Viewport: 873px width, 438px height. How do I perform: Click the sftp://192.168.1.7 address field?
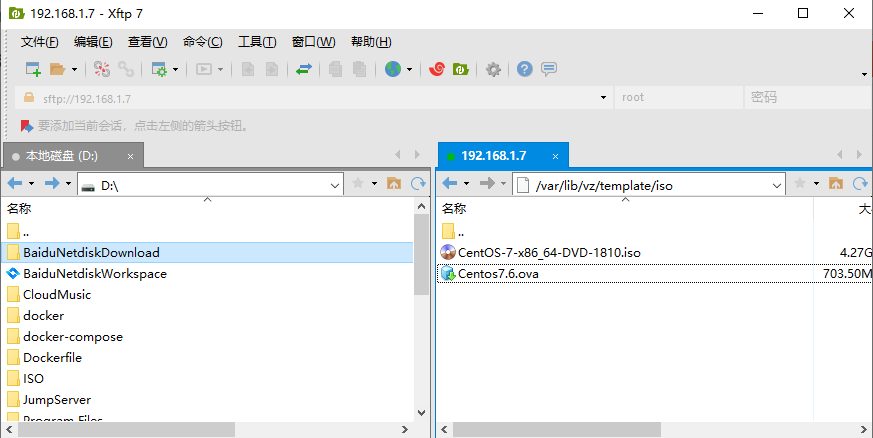pos(312,99)
